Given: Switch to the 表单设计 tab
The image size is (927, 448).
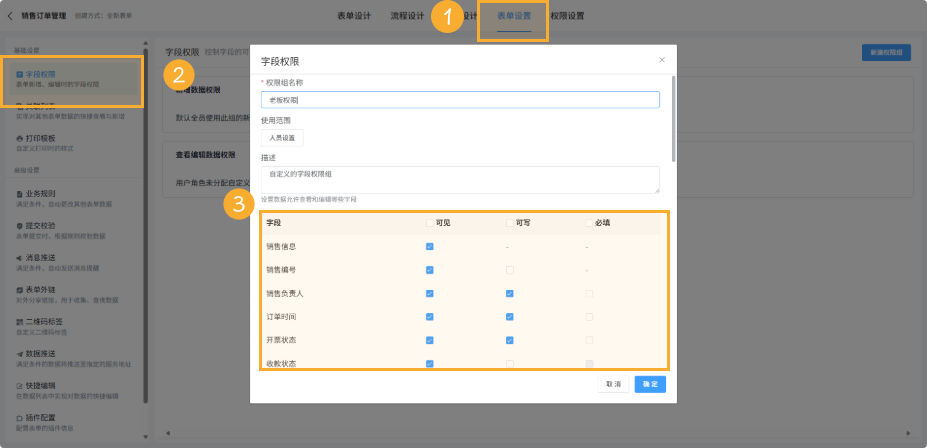Looking at the screenshot, I should (x=354, y=16).
